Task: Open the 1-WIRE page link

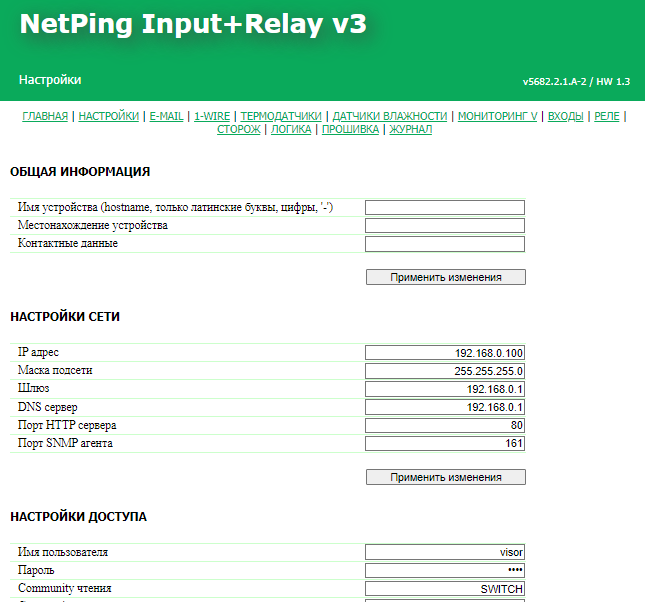Action: (212, 116)
